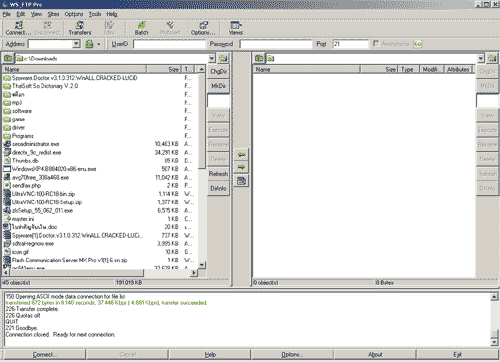The image size is (500, 362).
Task: Click local list scroll up arrow
Action: (x=202, y=69)
